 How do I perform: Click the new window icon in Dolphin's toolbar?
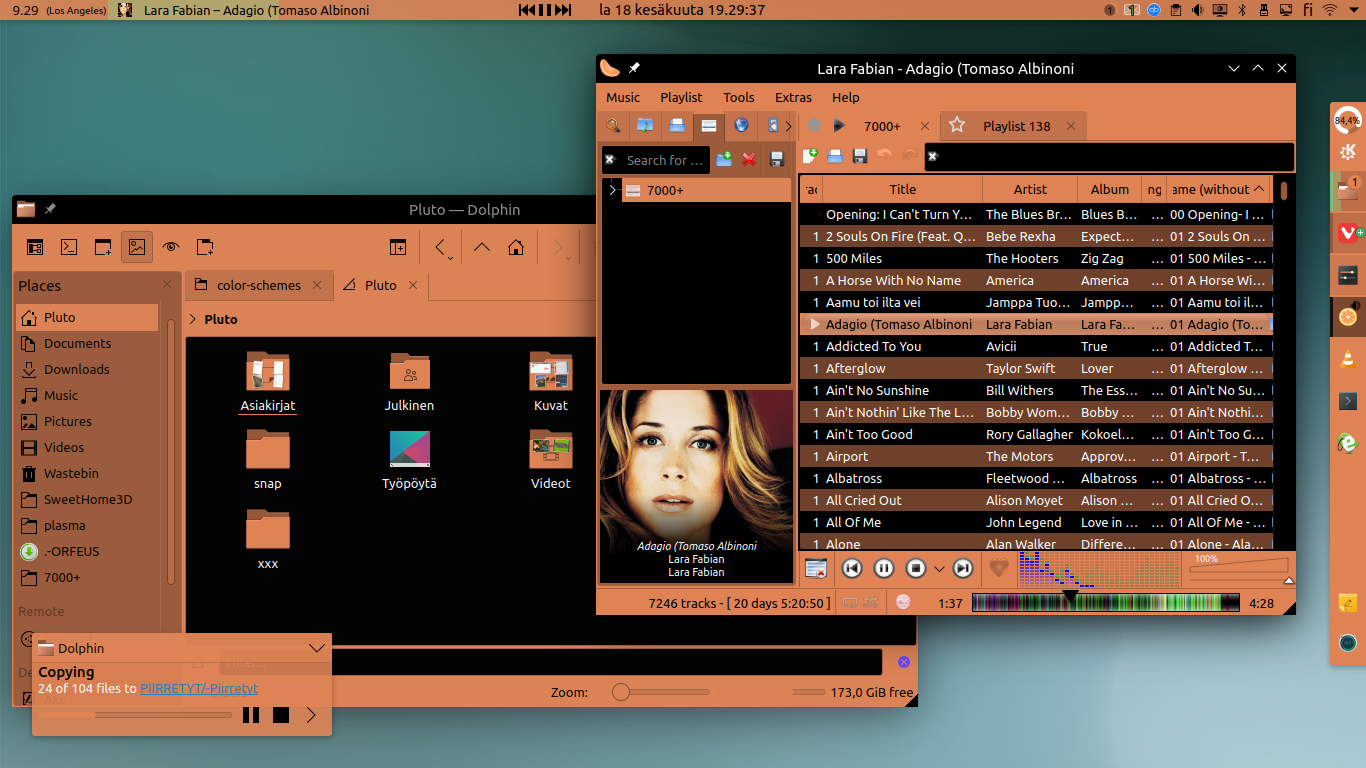tap(103, 247)
